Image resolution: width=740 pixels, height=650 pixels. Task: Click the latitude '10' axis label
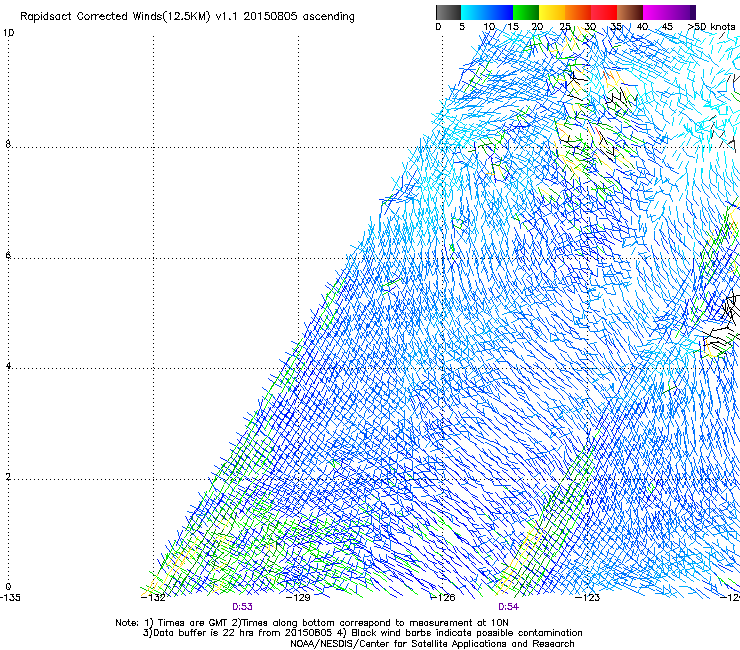point(8,33)
